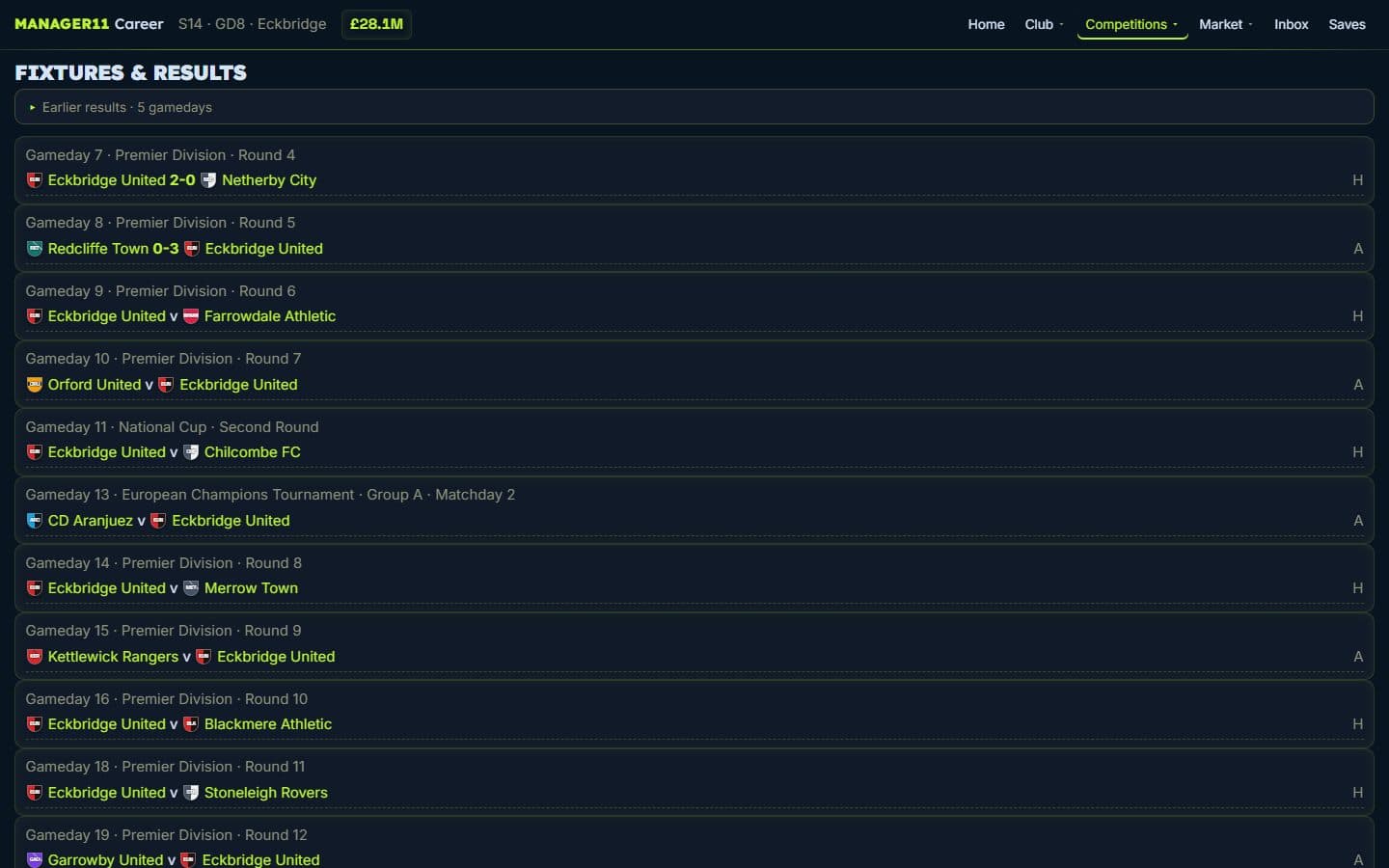Image resolution: width=1389 pixels, height=868 pixels.
Task: Open the Market dropdown menu
Action: coord(1226,24)
